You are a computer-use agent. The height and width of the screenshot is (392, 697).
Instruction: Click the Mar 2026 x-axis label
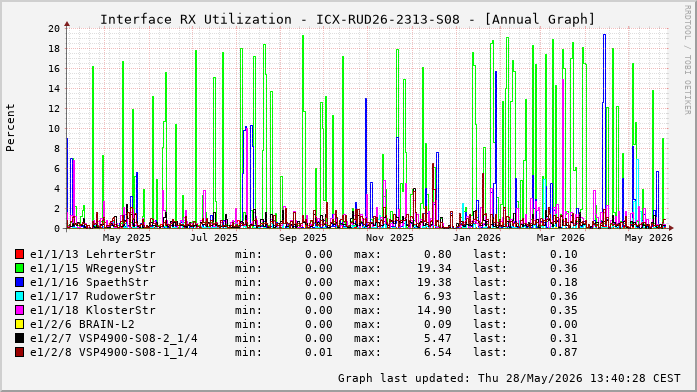click(x=561, y=238)
